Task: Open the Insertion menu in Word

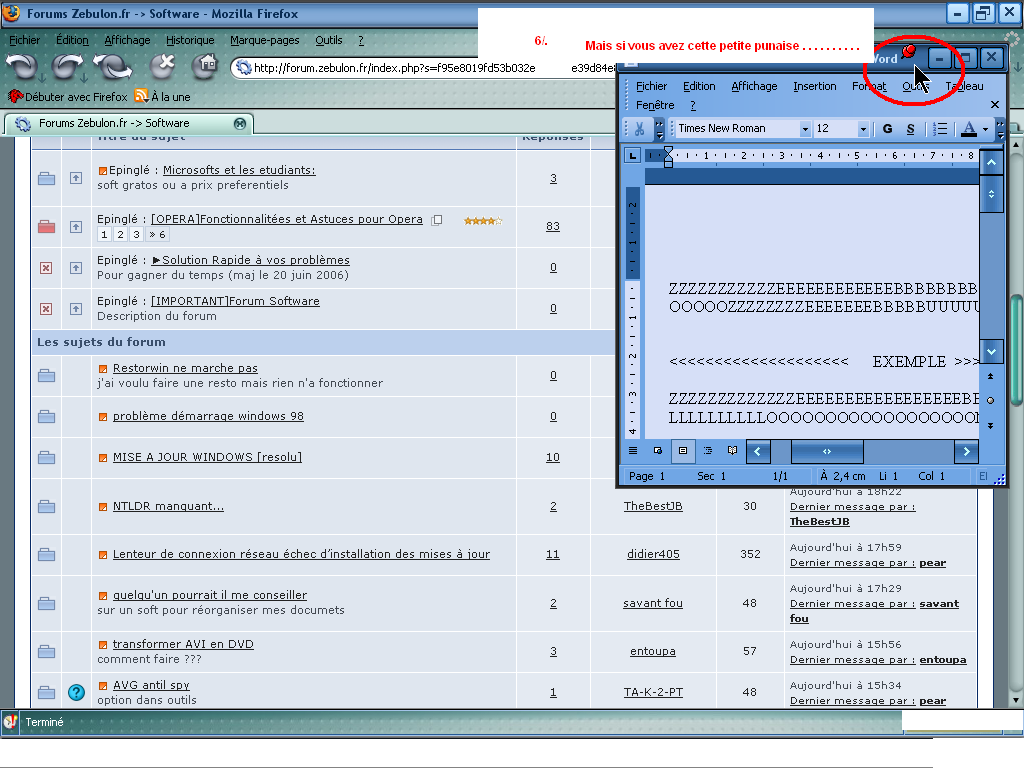Action: (814, 86)
